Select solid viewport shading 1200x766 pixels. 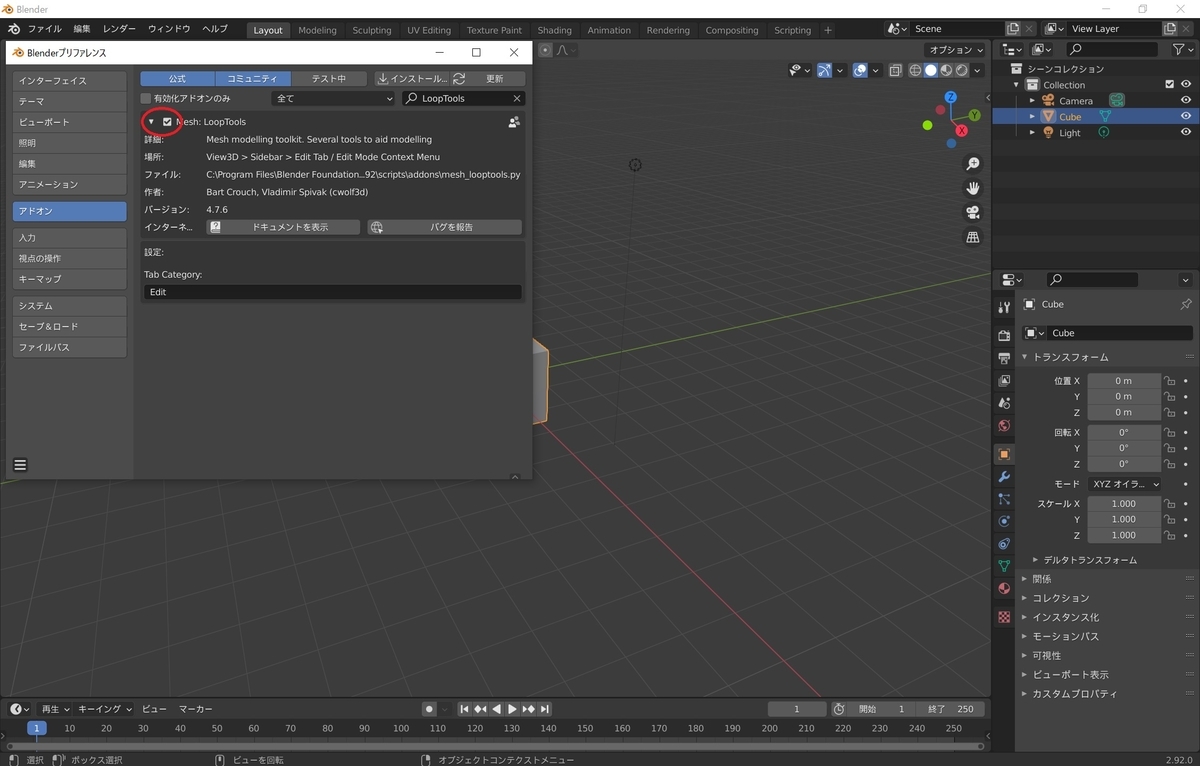[930, 70]
